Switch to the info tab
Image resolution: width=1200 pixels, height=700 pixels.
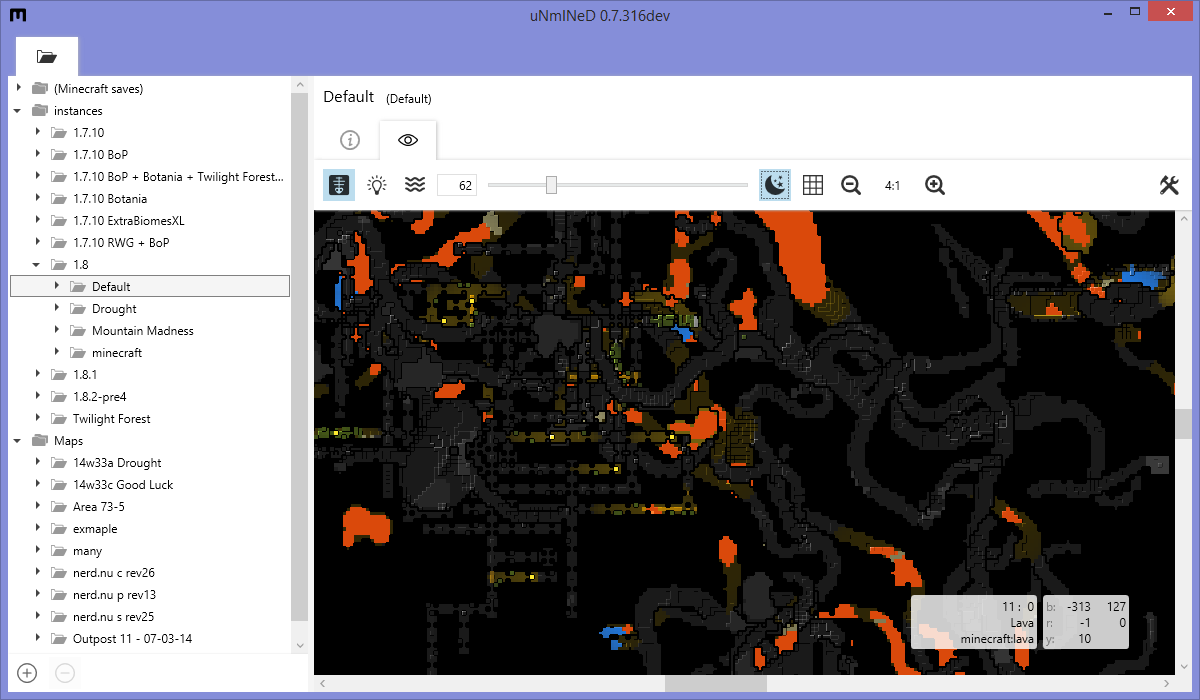[350, 140]
